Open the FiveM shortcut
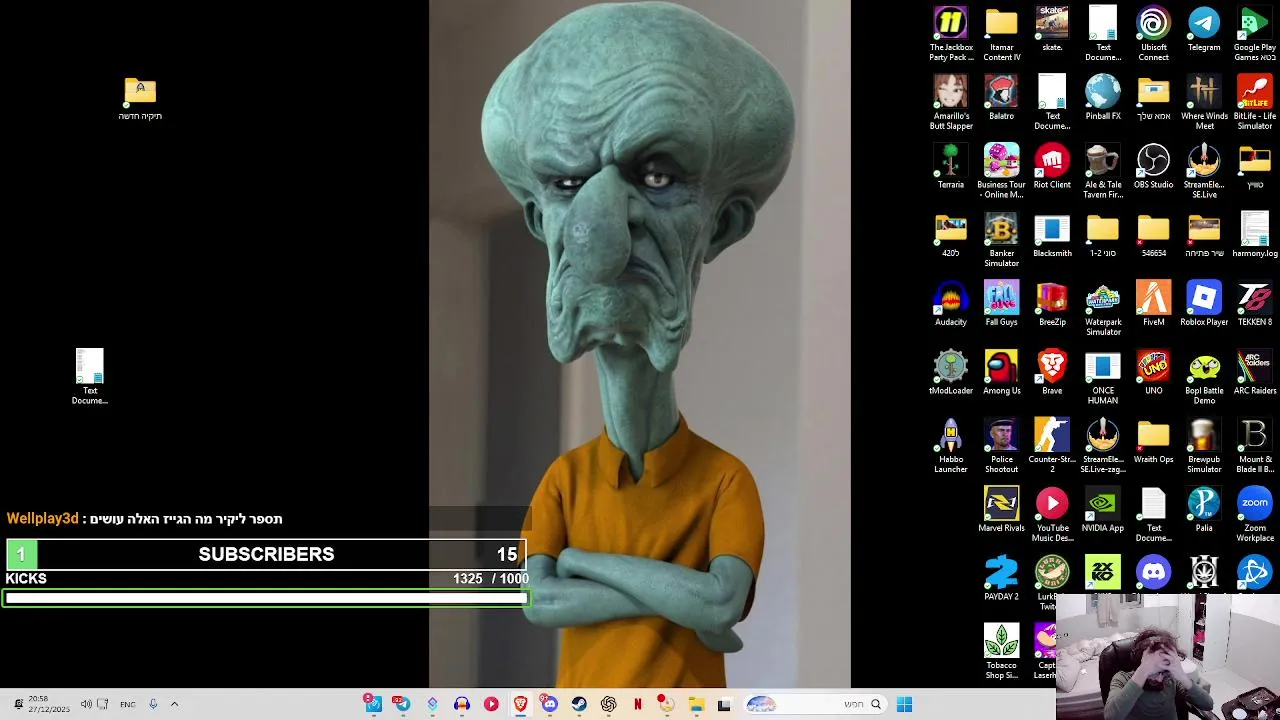This screenshot has height=720, width=1280. [1153, 304]
